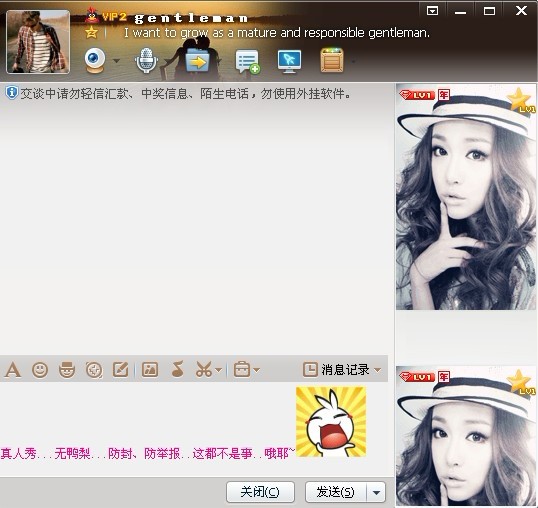
Task: Expand the 消息记录 dropdown arrow
Action: pos(377,370)
